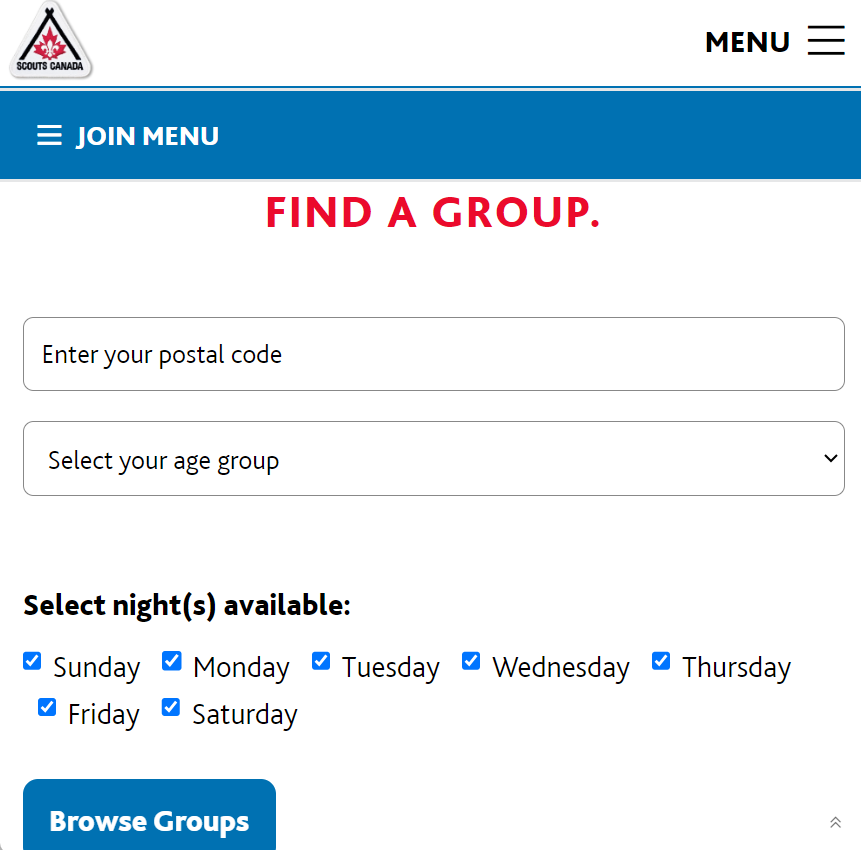861x850 pixels.
Task: Open the Select your age group dropdown
Action: click(433, 459)
